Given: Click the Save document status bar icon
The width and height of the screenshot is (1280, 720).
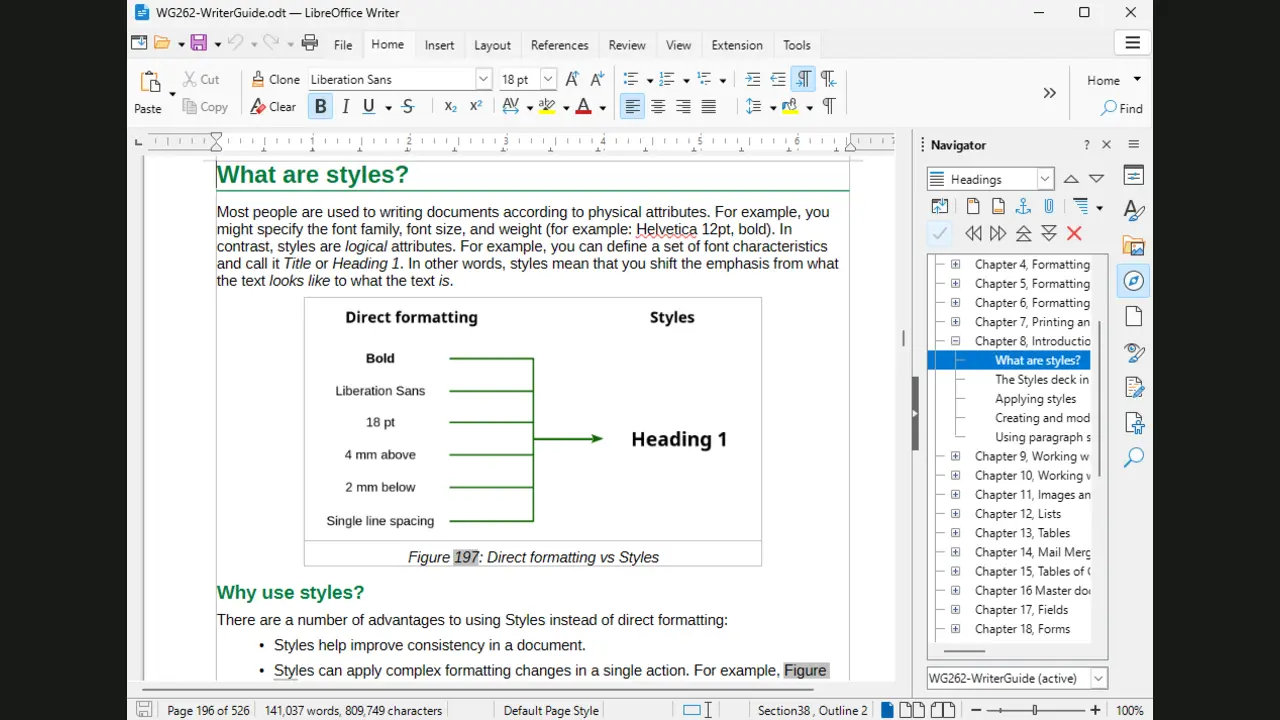Looking at the screenshot, I should 144,710.
